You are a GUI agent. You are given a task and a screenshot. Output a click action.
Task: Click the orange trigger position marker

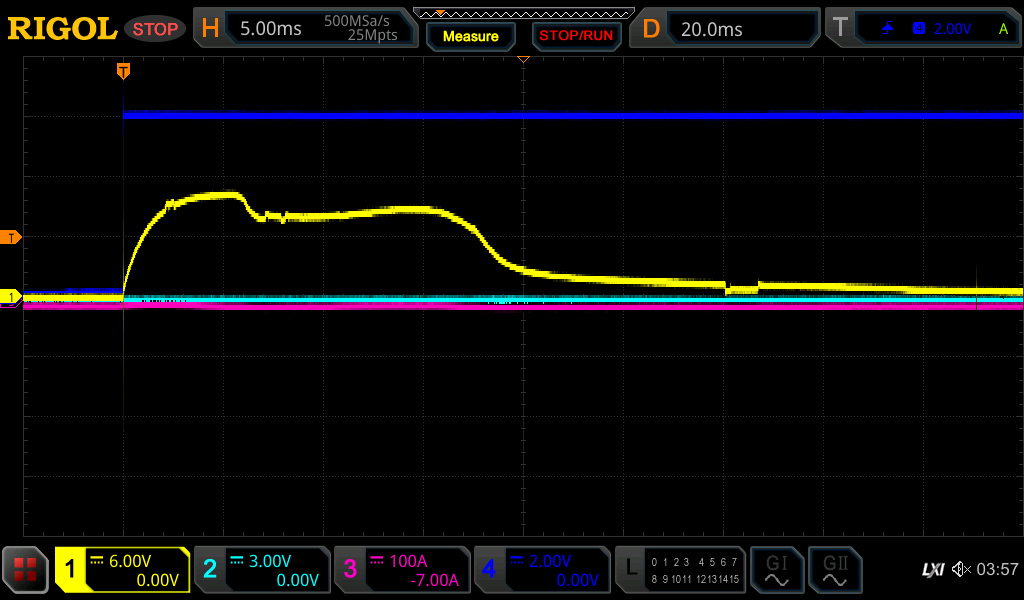click(x=123, y=71)
